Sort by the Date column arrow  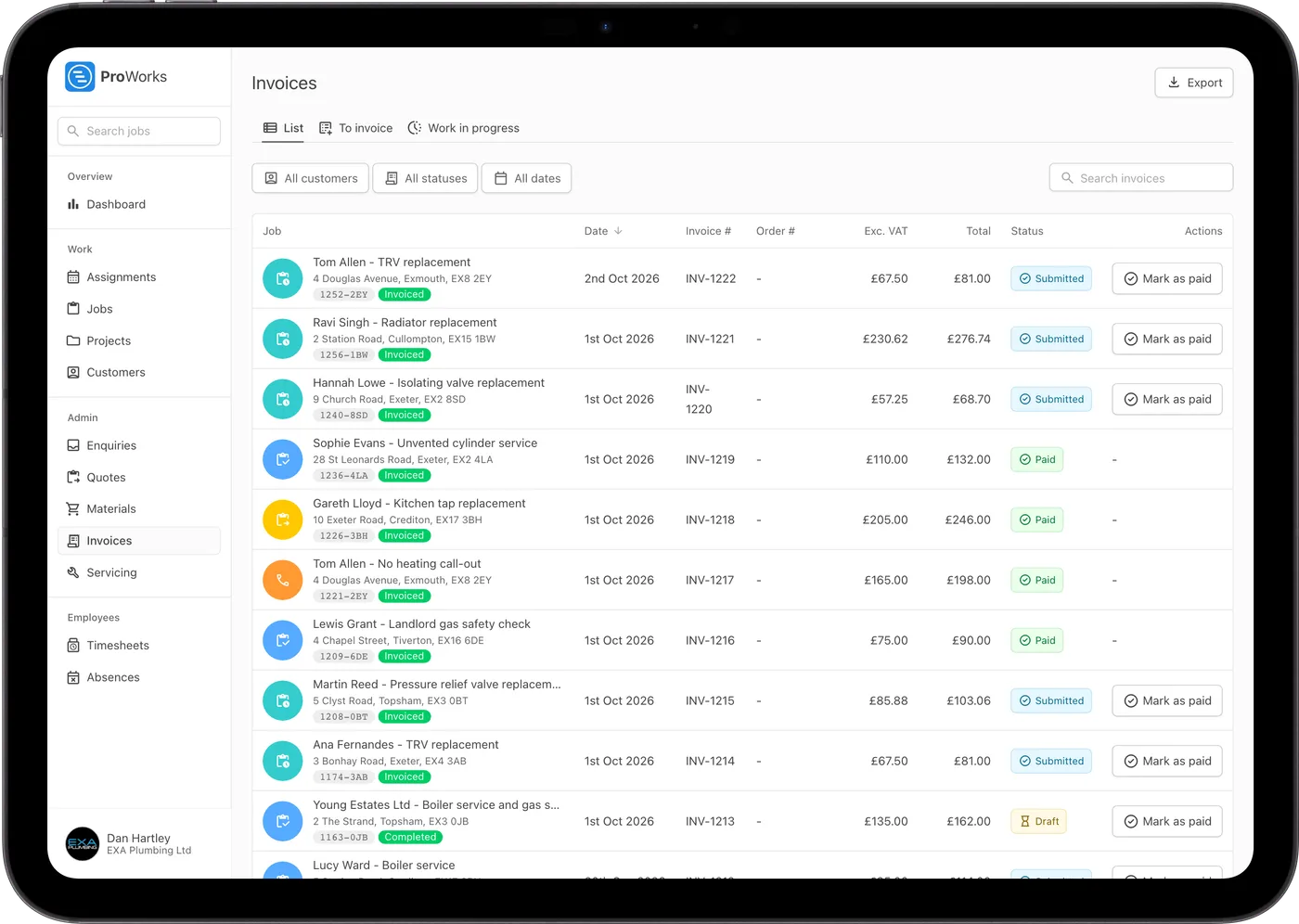pyautogui.click(x=618, y=231)
